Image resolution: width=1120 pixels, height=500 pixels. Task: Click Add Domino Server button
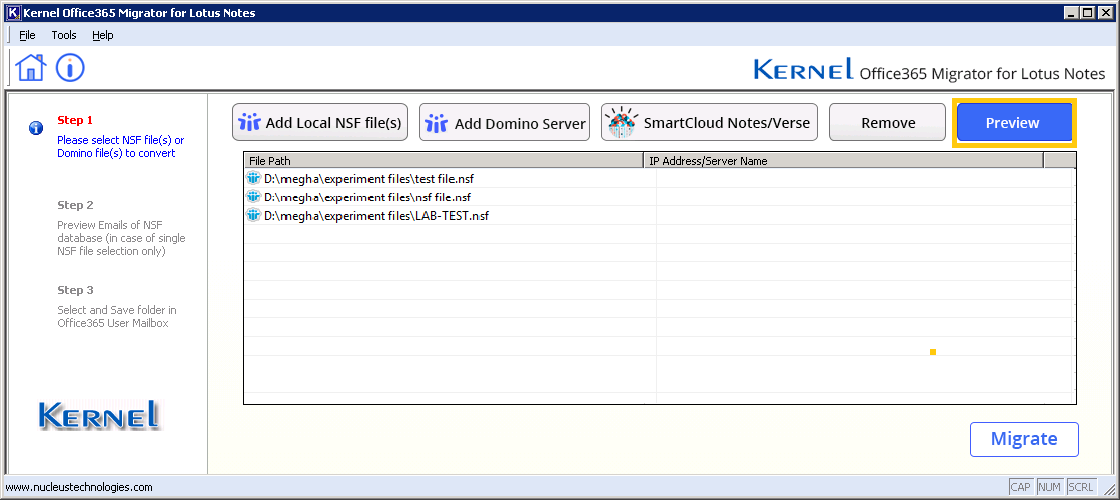click(x=505, y=122)
